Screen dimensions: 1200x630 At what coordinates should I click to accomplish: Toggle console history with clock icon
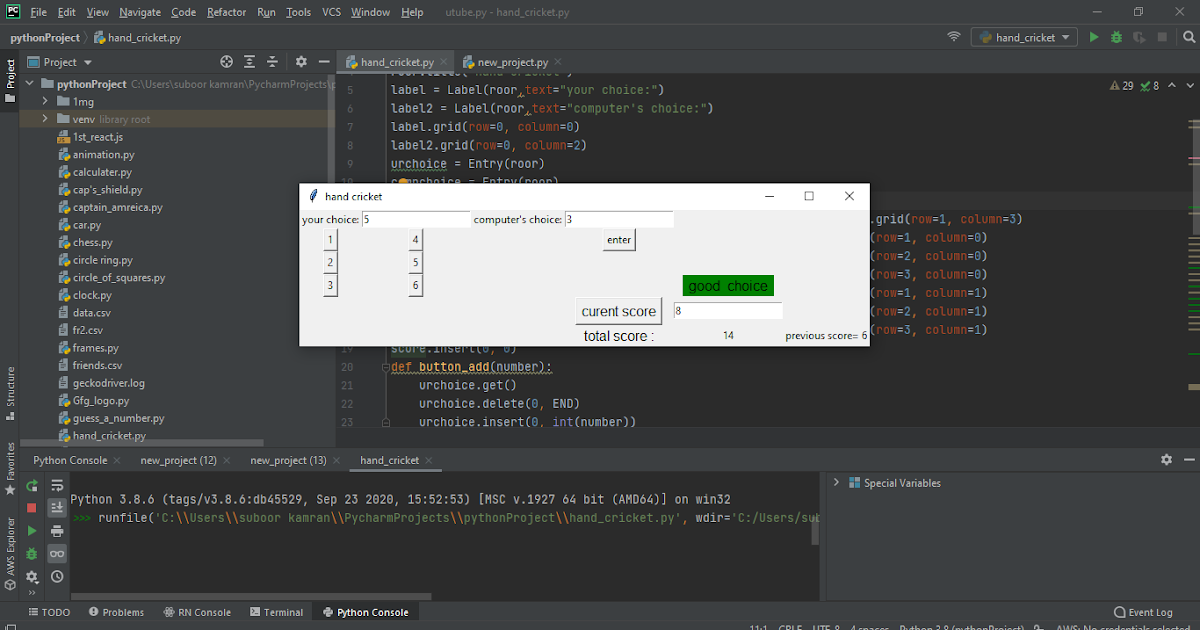(x=57, y=577)
